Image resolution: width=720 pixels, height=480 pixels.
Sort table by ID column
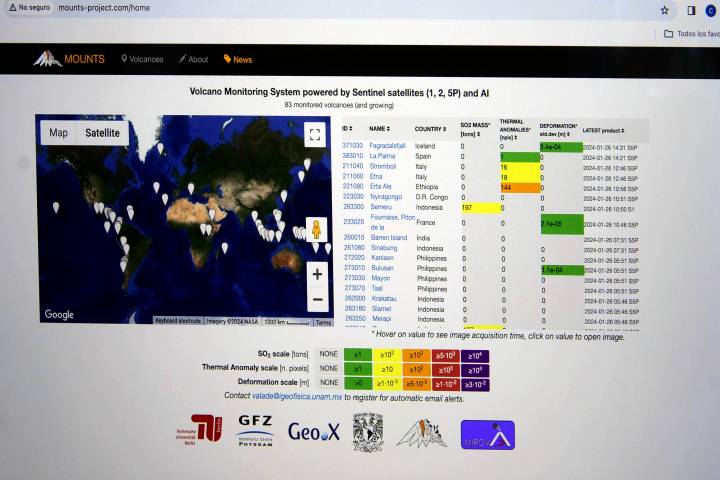pyautogui.click(x=346, y=129)
